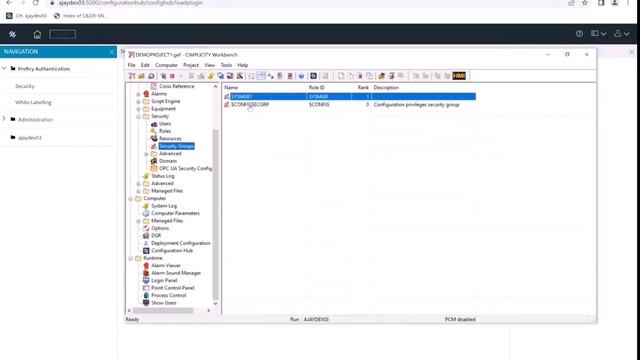Viewport: 640px width, 360px height.
Task: Sort list by Role ID column header
Action: (x=316, y=88)
